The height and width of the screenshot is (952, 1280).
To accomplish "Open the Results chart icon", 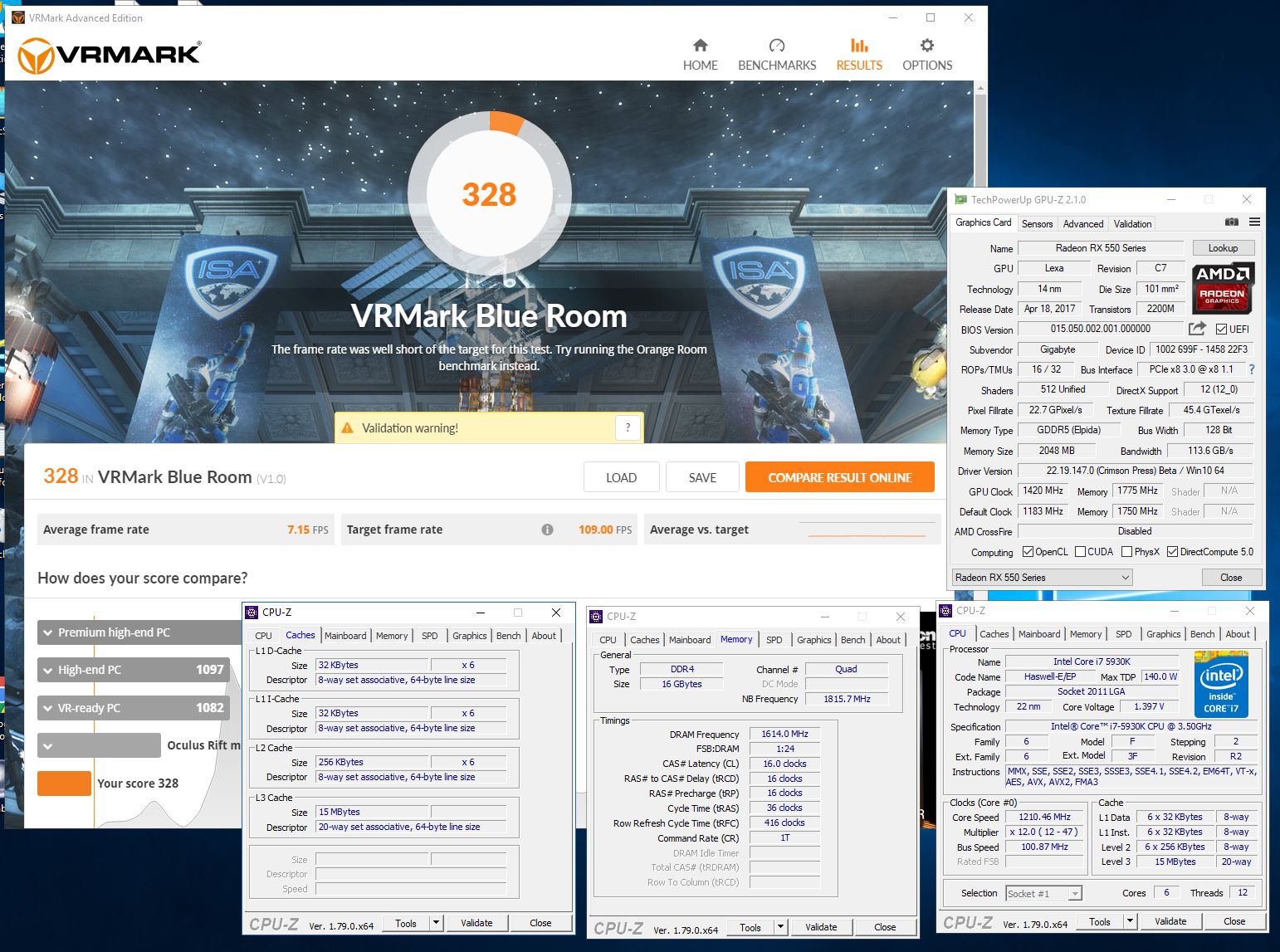I will [859, 45].
